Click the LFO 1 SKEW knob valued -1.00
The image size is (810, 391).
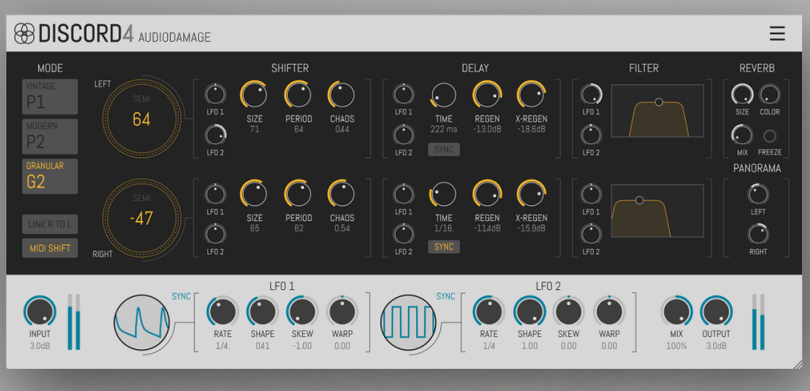coord(302,312)
